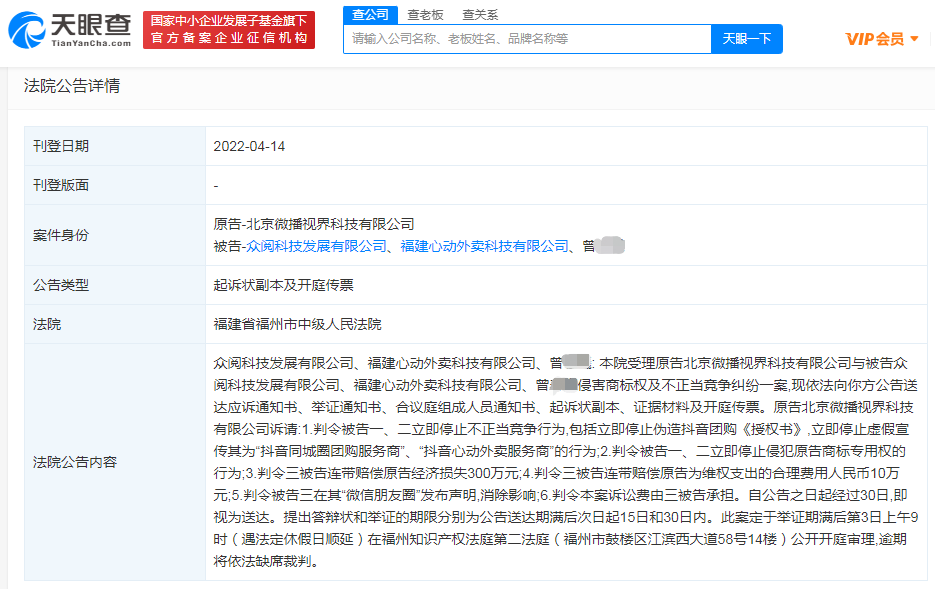Click the 天眼一下 search button
Viewport: 935px width, 589px height.
point(747,39)
